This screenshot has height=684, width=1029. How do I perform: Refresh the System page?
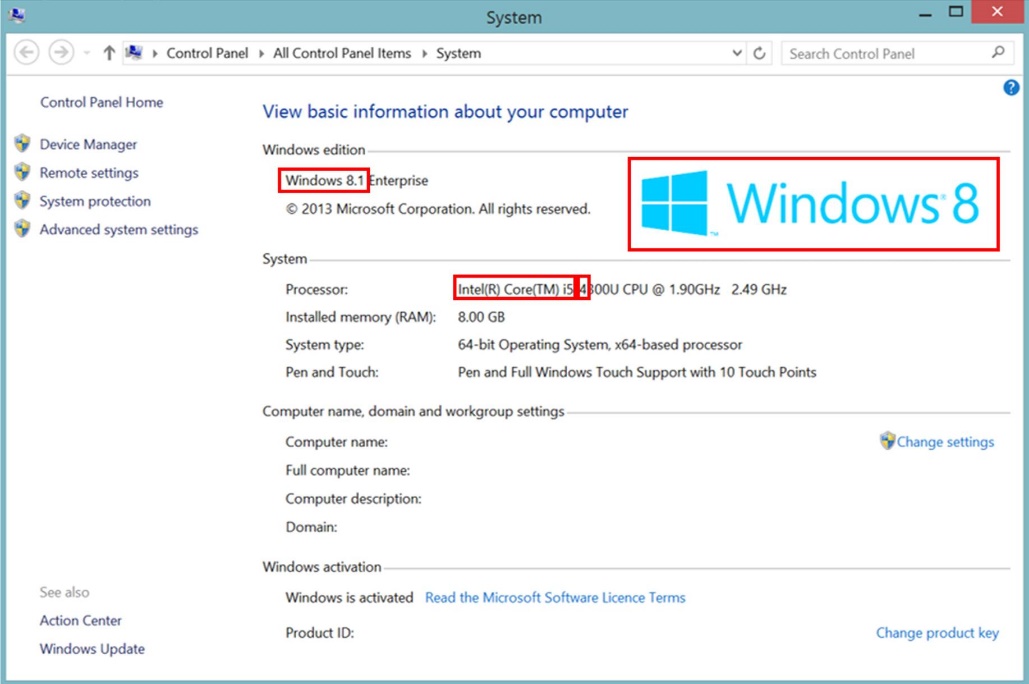click(x=759, y=53)
